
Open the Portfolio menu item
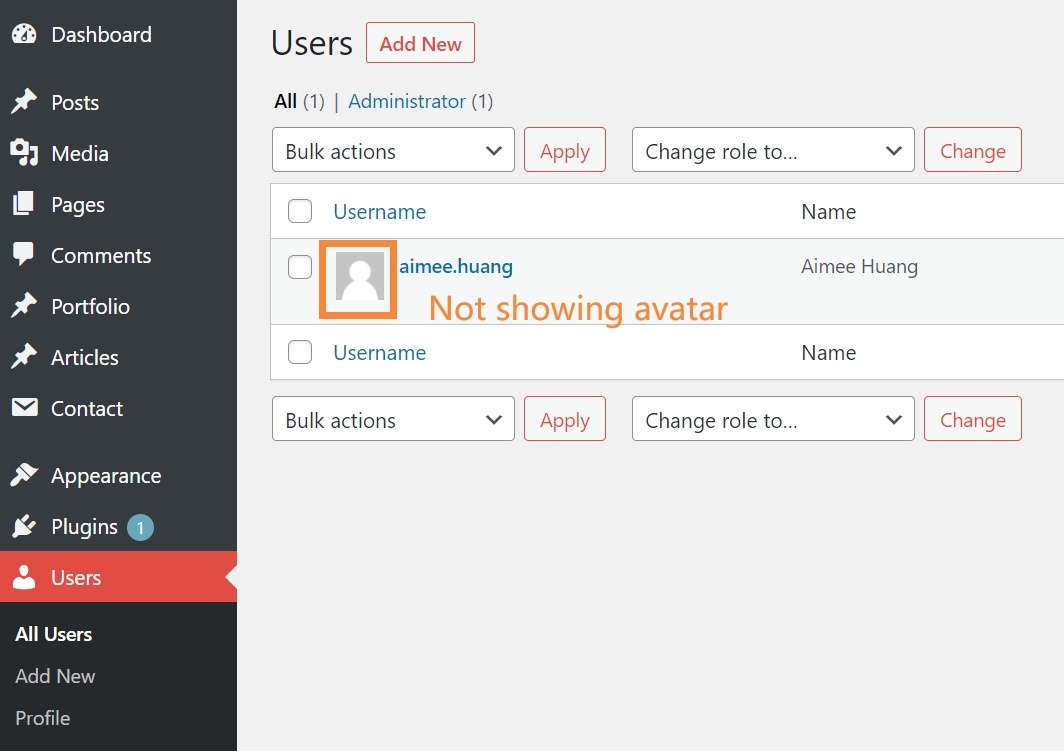(x=90, y=306)
